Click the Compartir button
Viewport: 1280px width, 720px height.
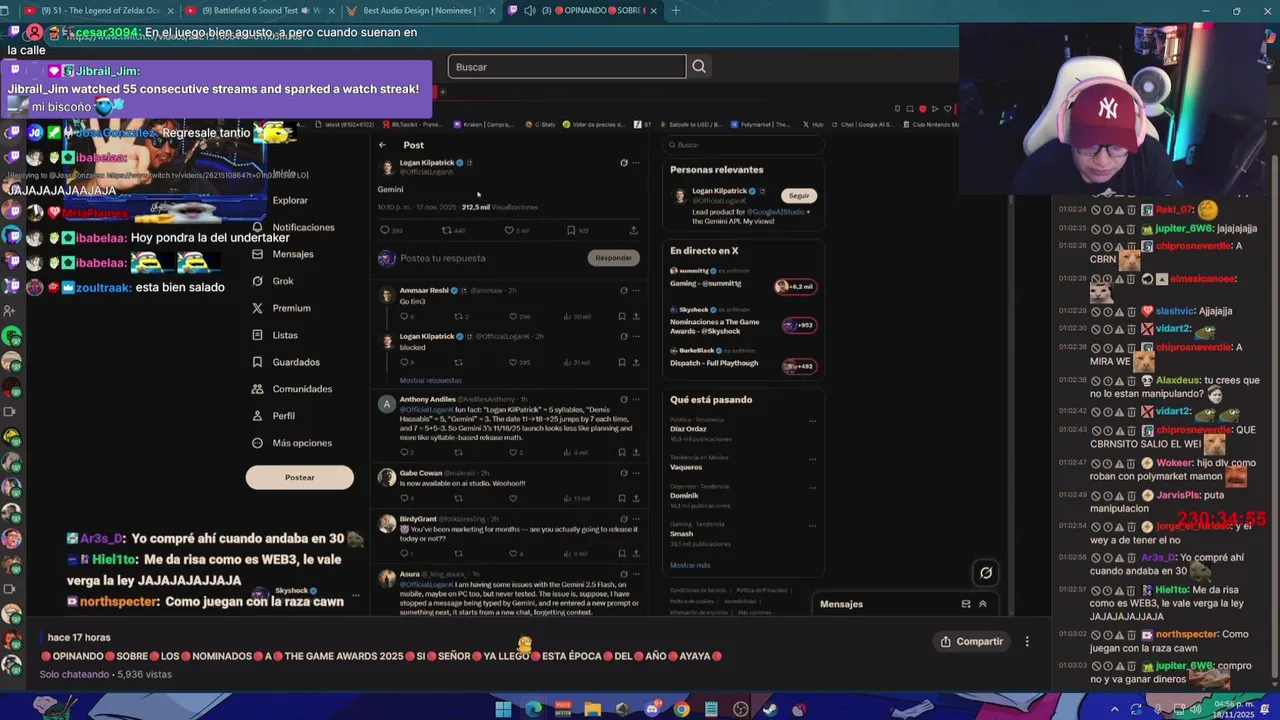coord(972,642)
